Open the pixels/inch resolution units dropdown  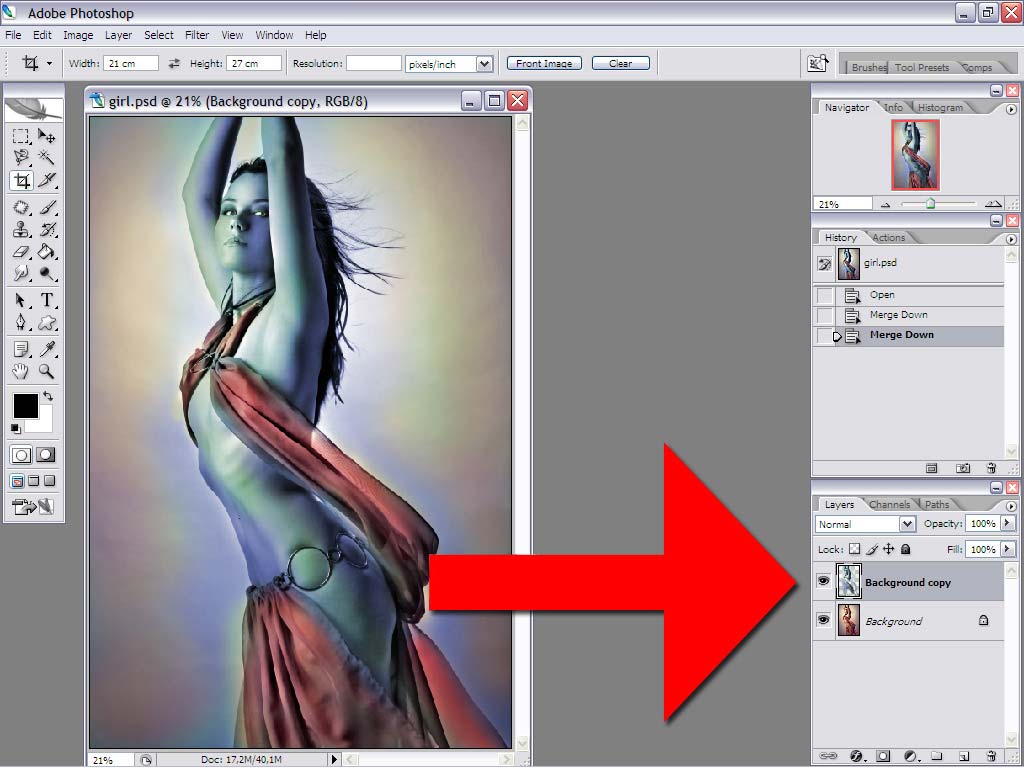448,63
